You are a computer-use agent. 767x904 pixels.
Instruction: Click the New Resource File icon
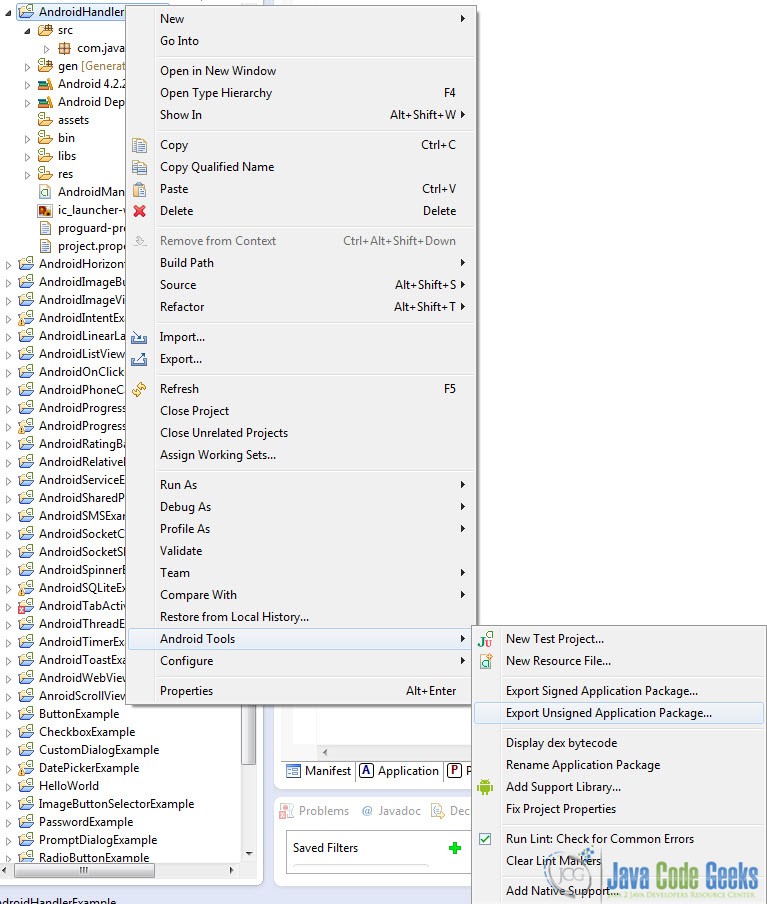pos(486,661)
